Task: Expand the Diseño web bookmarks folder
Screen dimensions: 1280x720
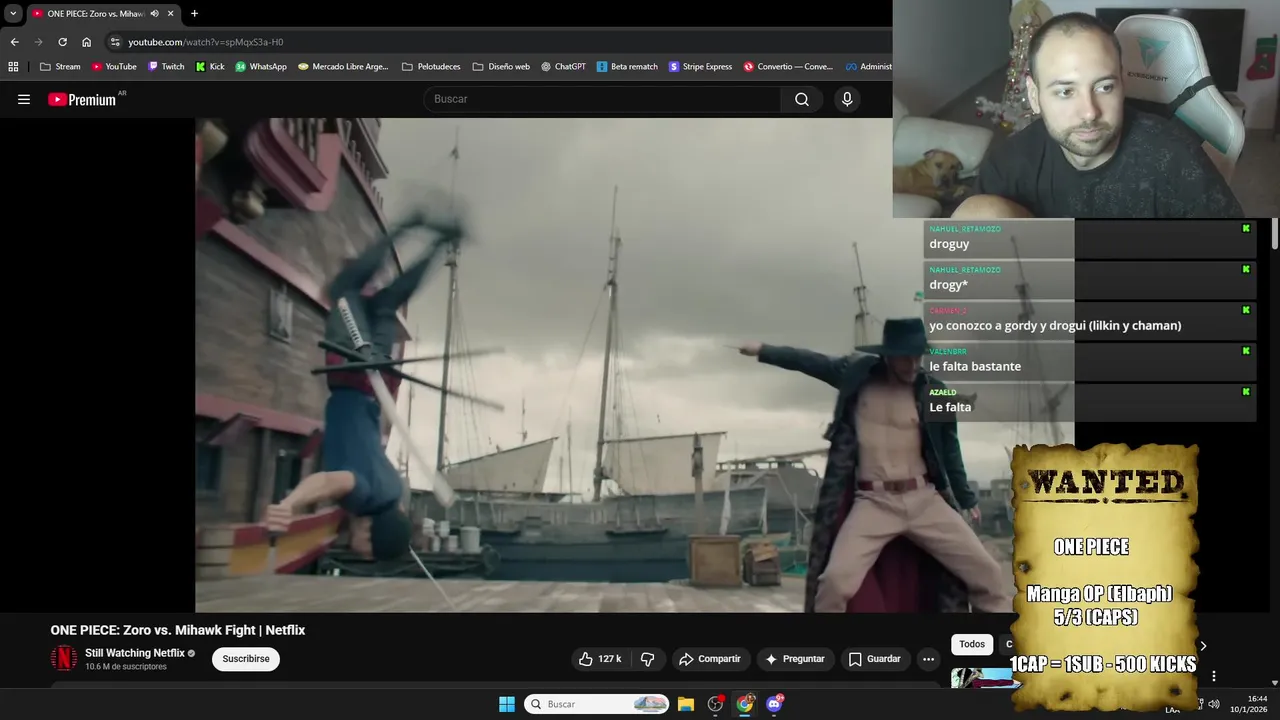Action: click(501, 67)
